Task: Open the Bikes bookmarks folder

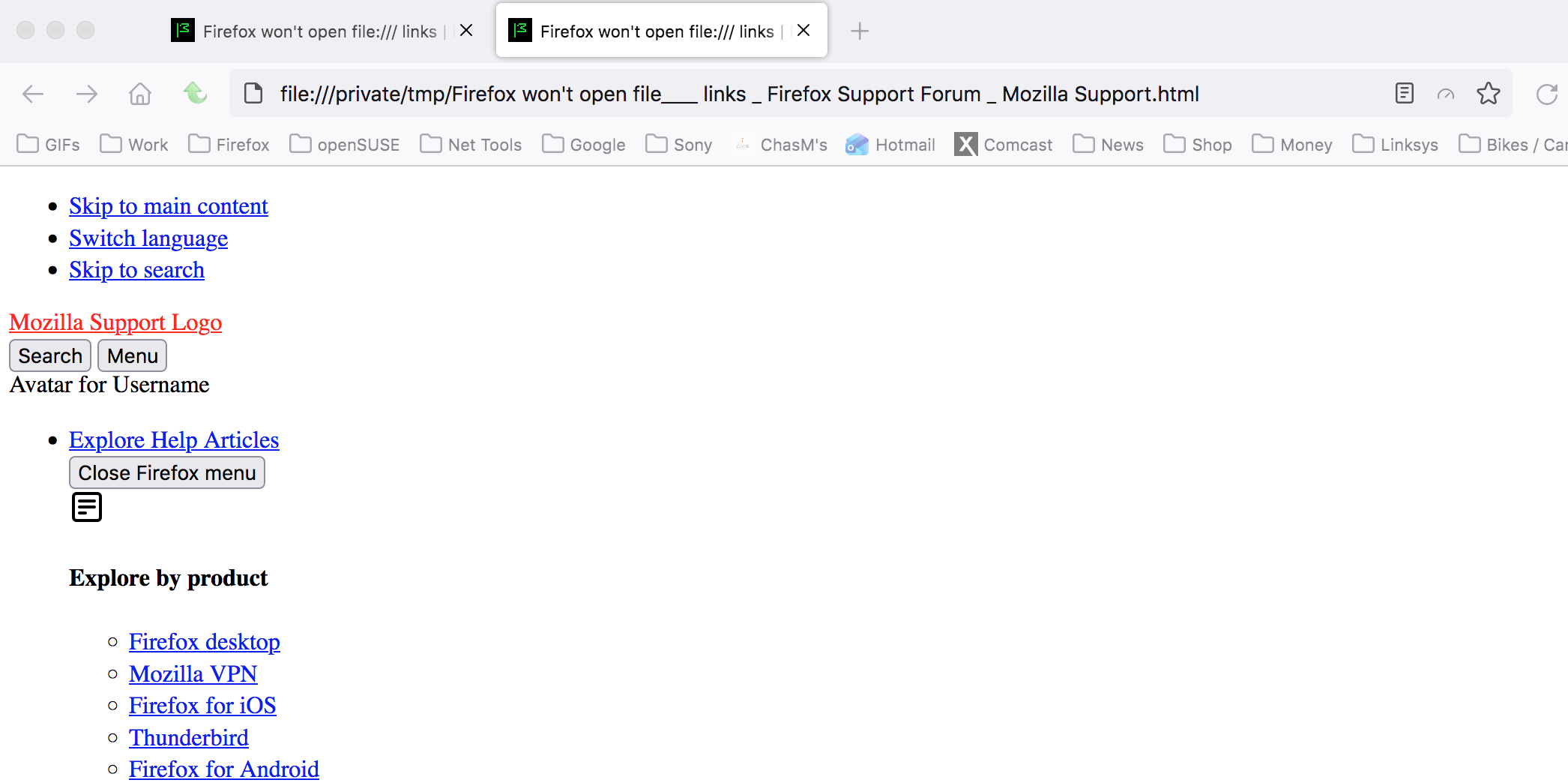Action: tap(1513, 145)
